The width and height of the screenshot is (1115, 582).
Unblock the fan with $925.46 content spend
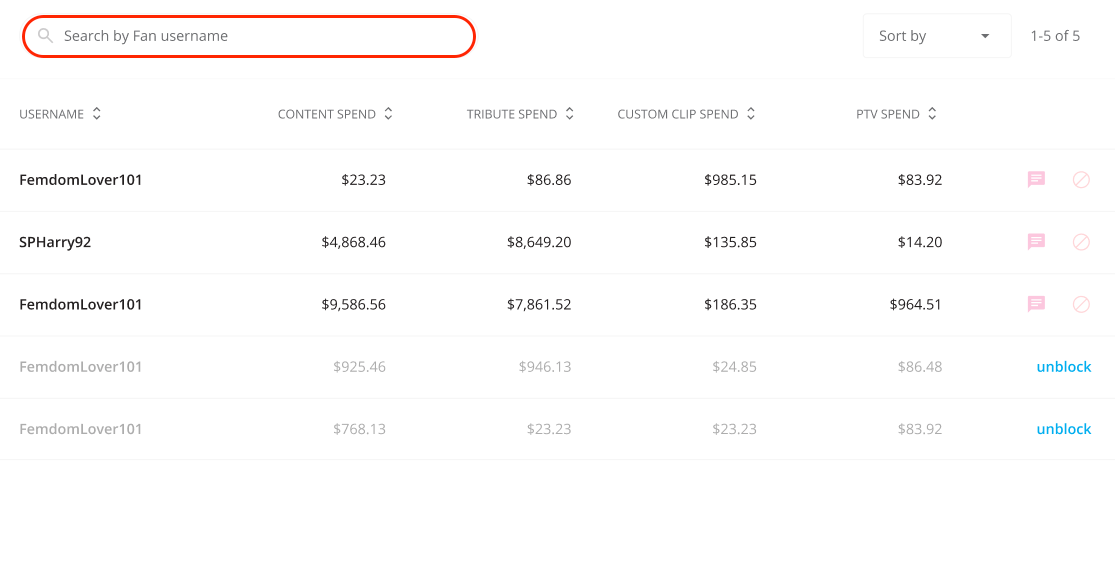point(1064,366)
